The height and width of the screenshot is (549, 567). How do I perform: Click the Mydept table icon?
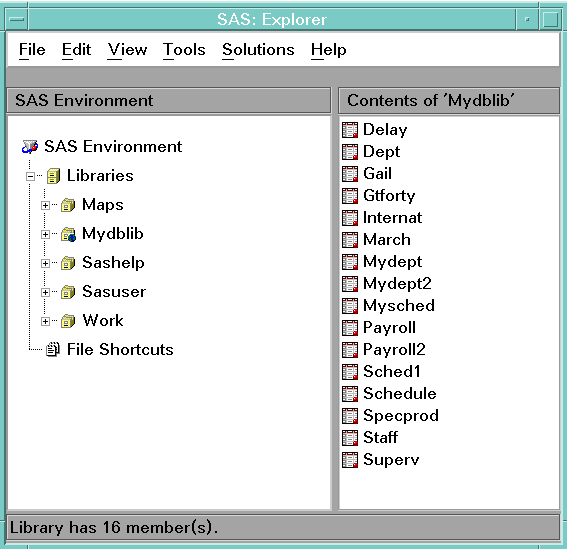coord(350,262)
